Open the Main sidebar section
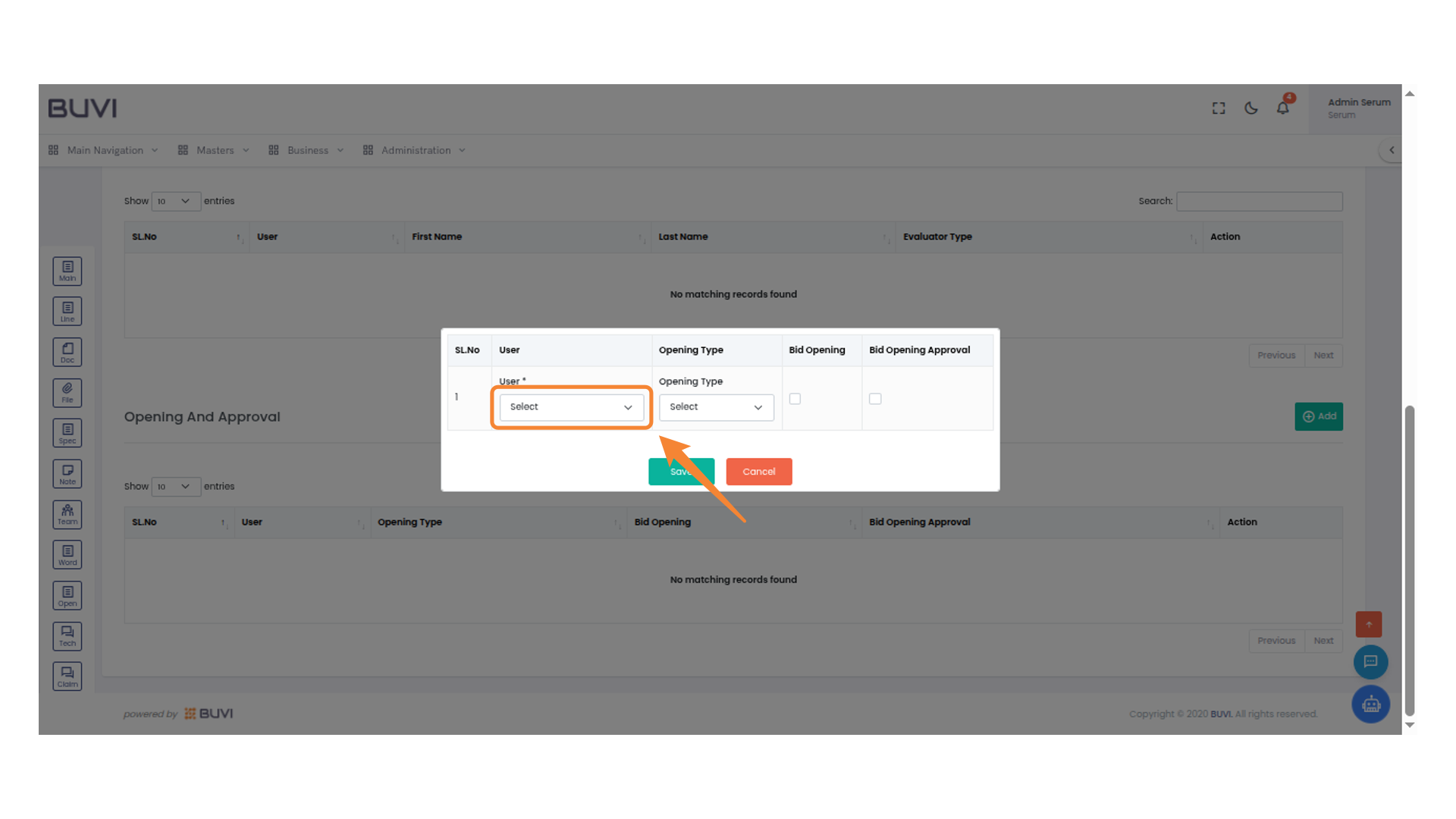The image size is (1456, 819). click(x=67, y=271)
